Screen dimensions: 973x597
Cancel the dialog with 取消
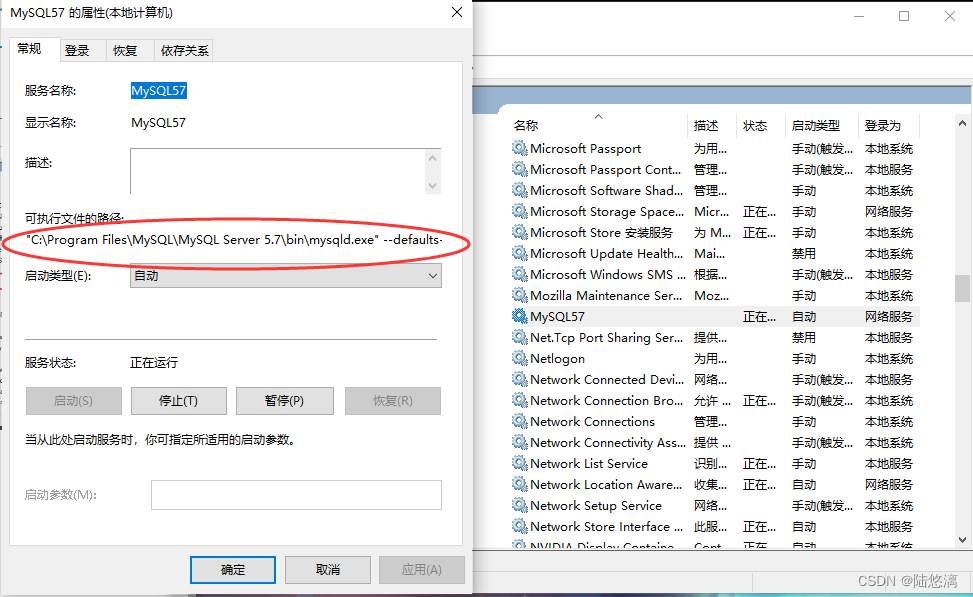pyautogui.click(x=328, y=570)
